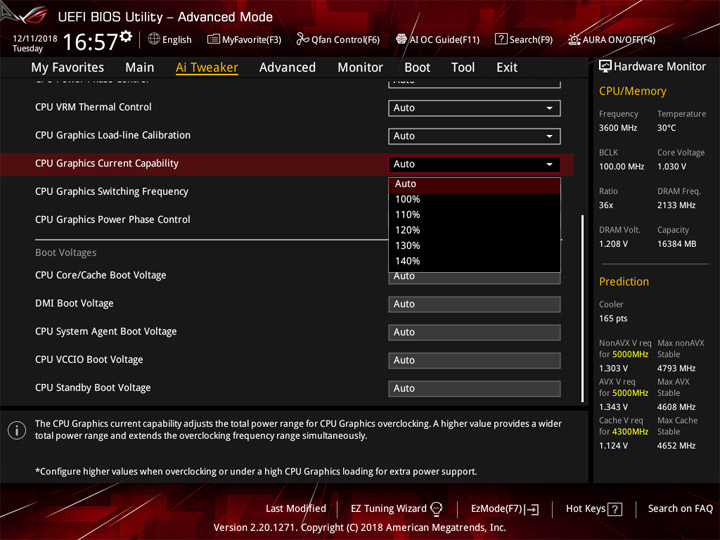Click CPU Standby Boot Voltage field
Image resolution: width=720 pixels, height=540 pixels.
(474, 389)
